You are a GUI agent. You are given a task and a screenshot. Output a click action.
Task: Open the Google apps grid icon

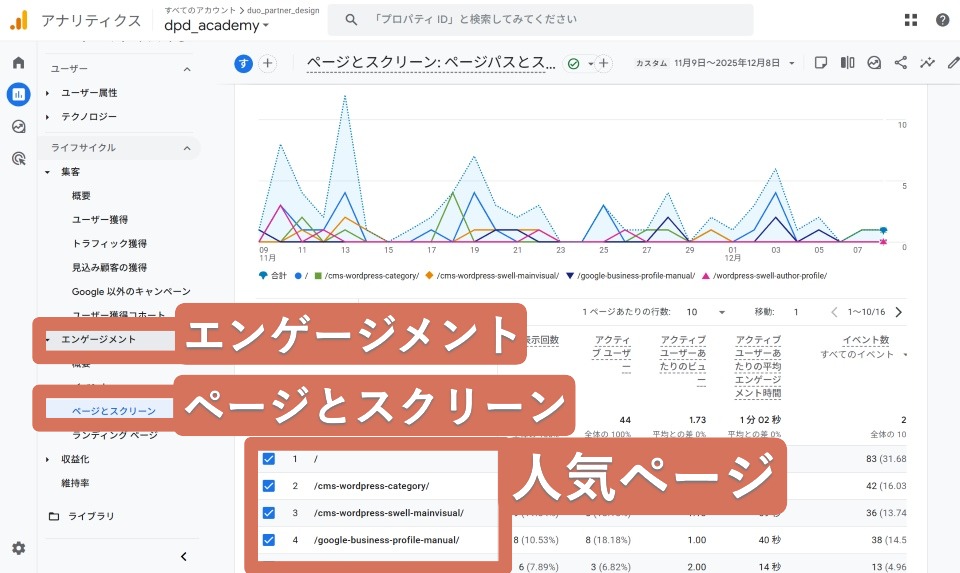pyautogui.click(x=910, y=19)
